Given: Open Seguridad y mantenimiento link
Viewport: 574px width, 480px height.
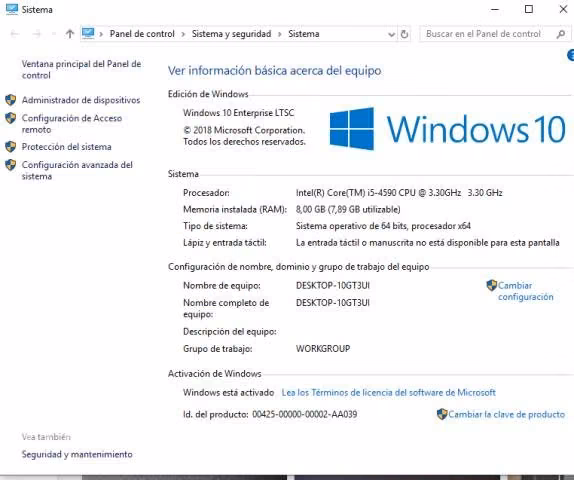Looking at the screenshot, I should click(77, 454).
